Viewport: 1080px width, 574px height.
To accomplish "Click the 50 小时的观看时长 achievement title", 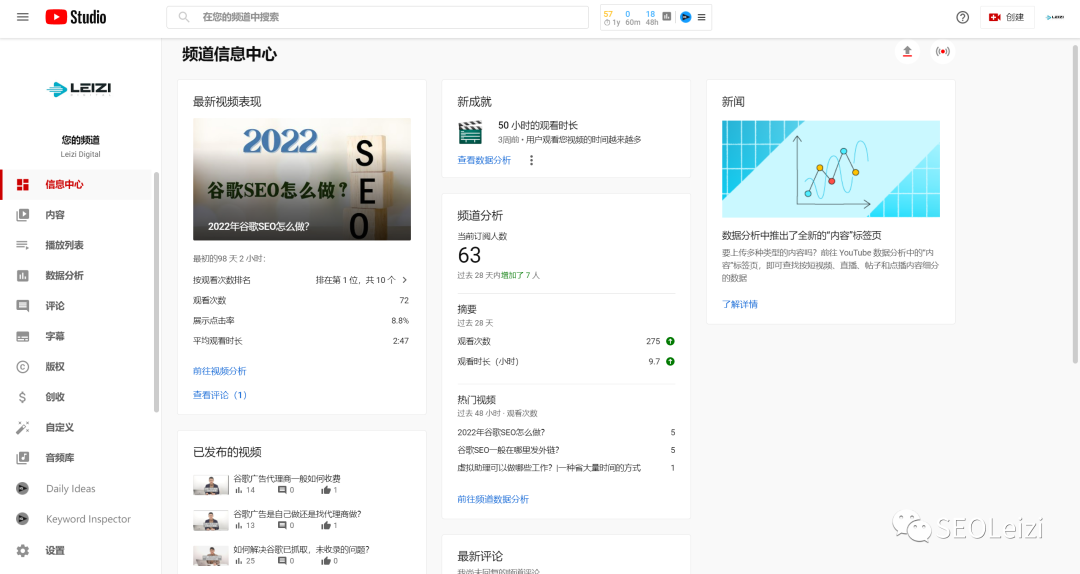I will (537, 125).
